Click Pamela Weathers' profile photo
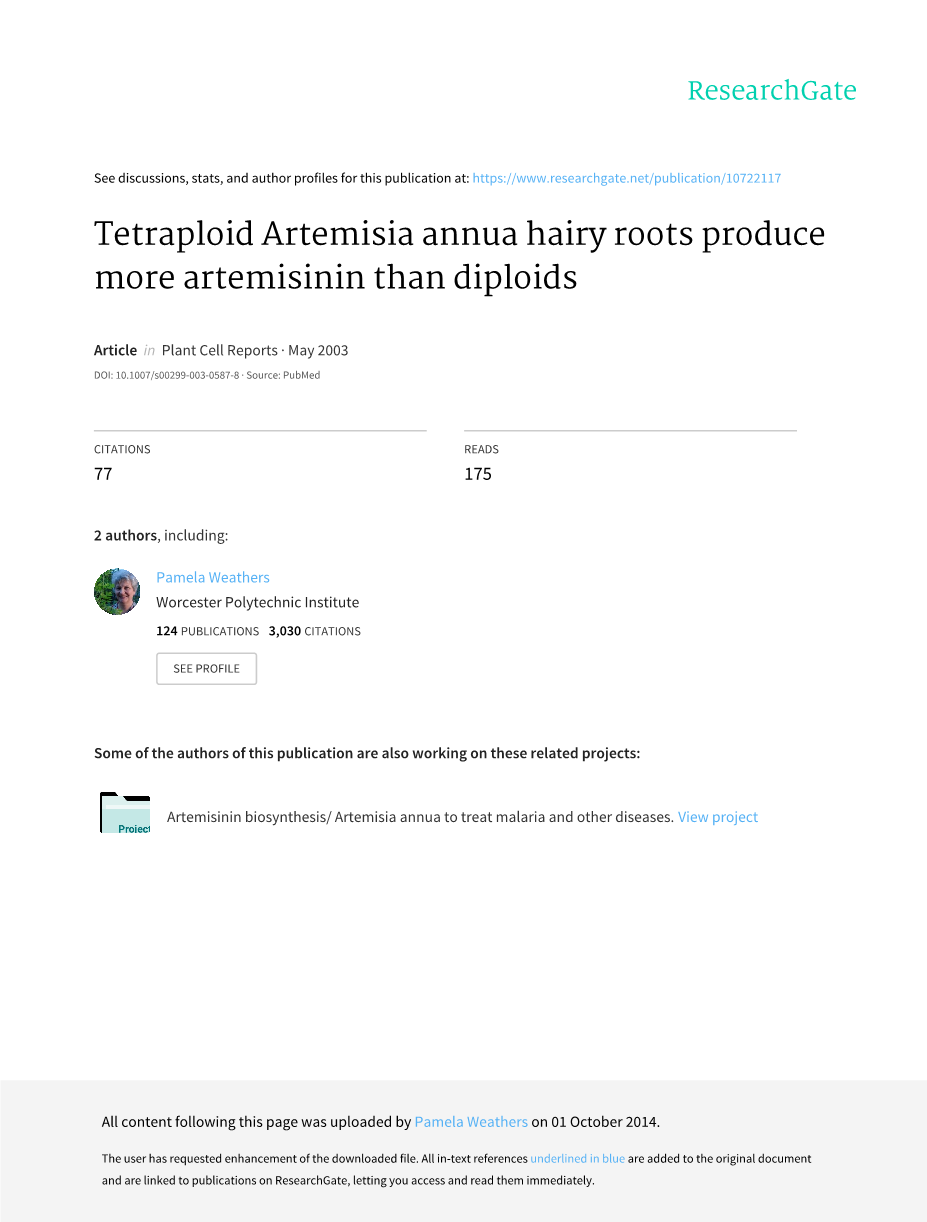The width and height of the screenshot is (927, 1222). 117,592
